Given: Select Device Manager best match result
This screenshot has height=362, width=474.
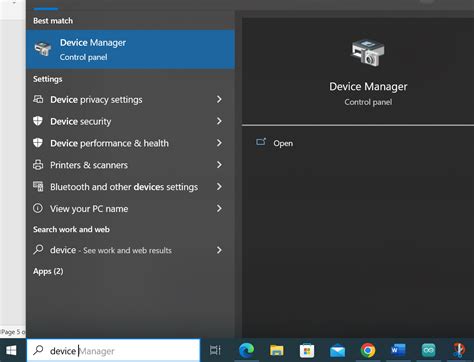Looking at the screenshot, I should click(x=130, y=49).
